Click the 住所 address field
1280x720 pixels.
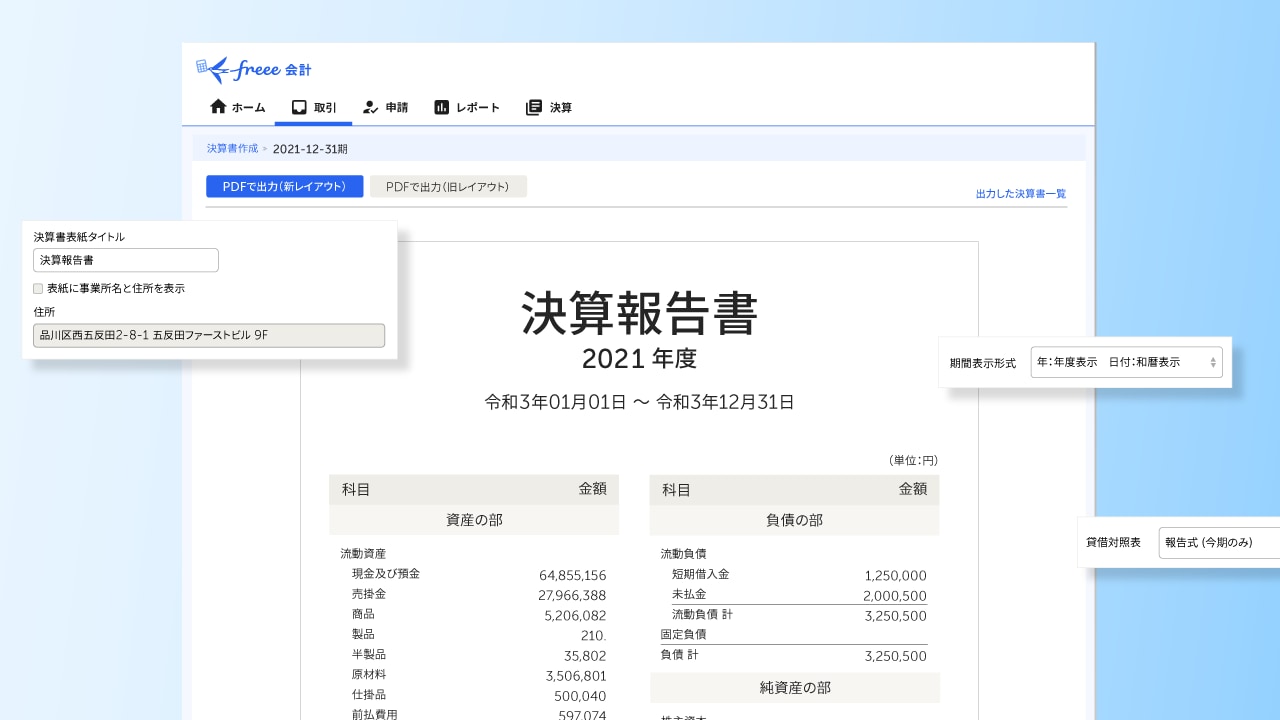[209, 335]
